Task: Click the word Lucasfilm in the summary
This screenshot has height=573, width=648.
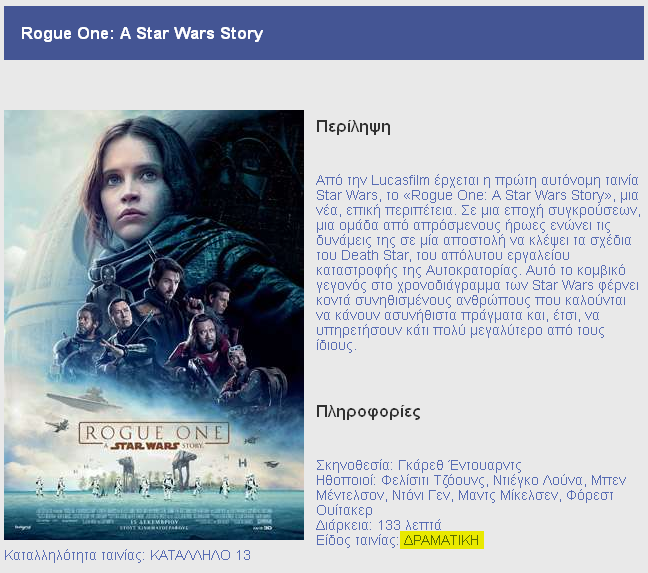Action: coord(386,179)
